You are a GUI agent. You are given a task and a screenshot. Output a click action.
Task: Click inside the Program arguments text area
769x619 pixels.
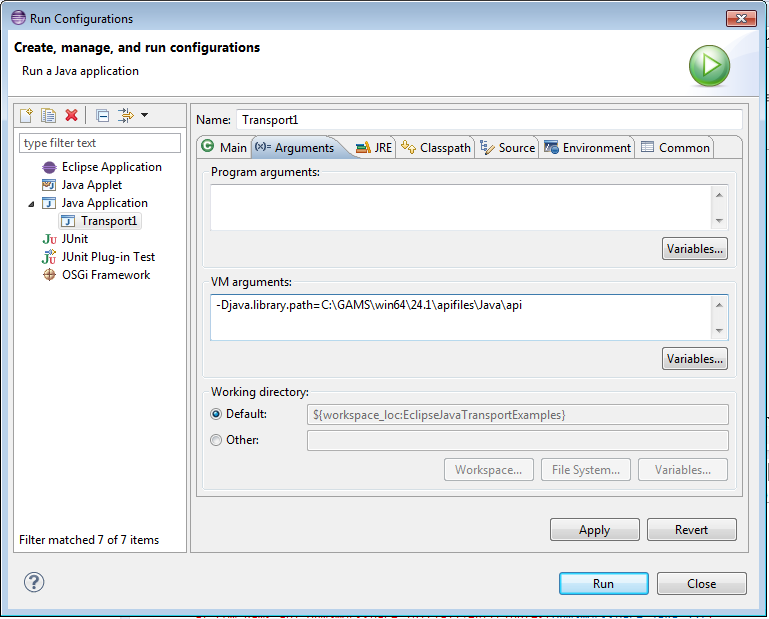(460, 207)
